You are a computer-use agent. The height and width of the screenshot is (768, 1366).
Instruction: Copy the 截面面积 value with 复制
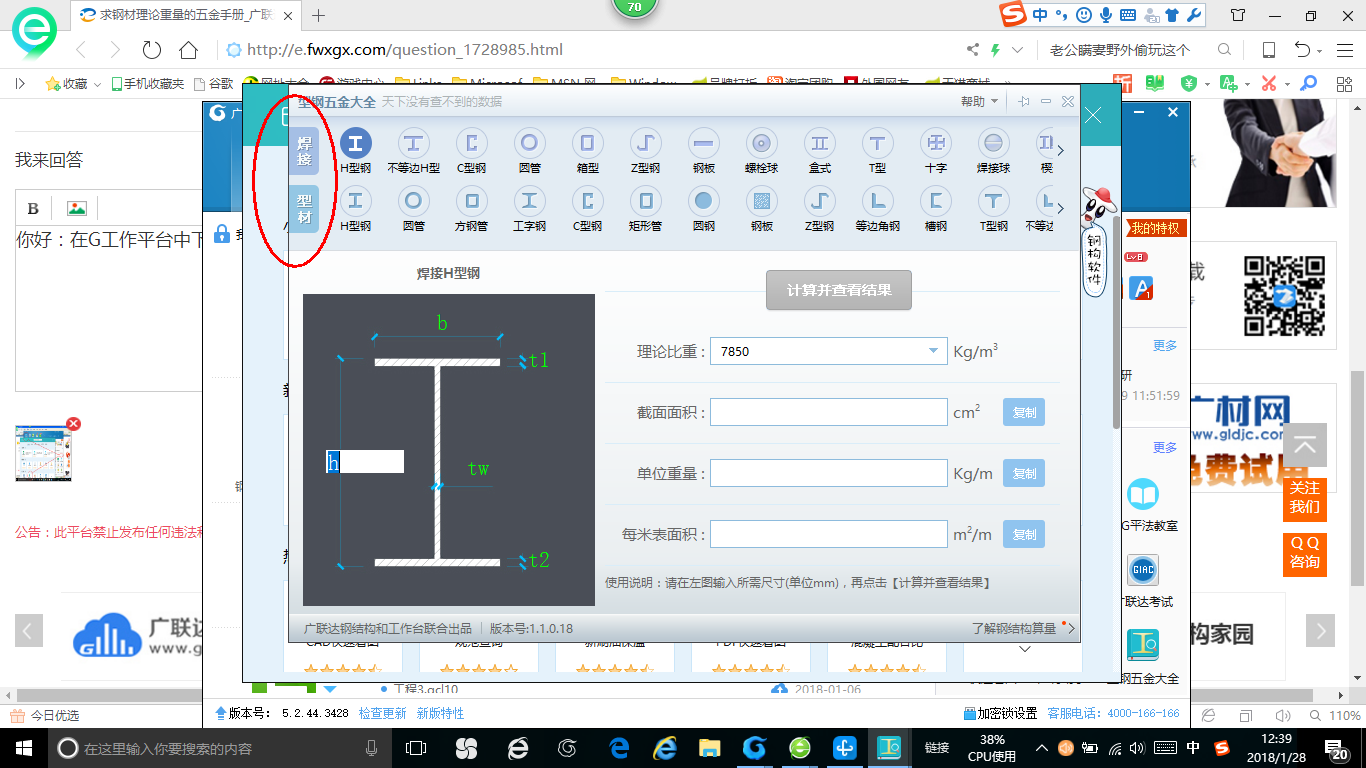click(1024, 412)
